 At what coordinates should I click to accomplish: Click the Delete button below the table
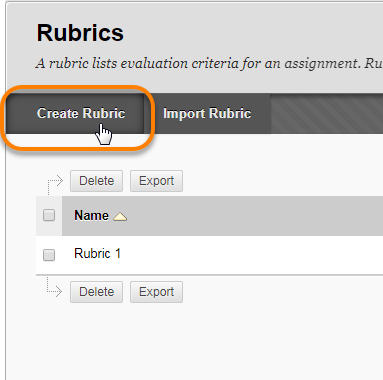point(96,292)
